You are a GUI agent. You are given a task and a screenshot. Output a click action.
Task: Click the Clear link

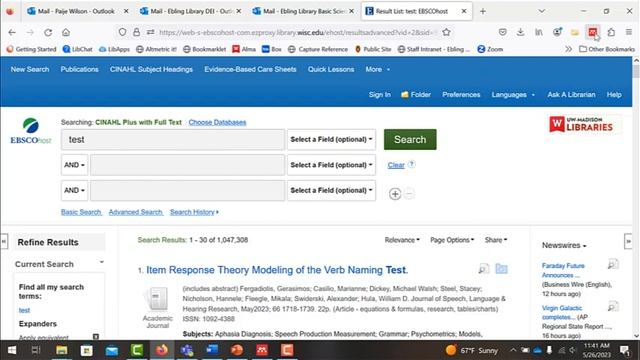pyautogui.click(x=396, y=165)
